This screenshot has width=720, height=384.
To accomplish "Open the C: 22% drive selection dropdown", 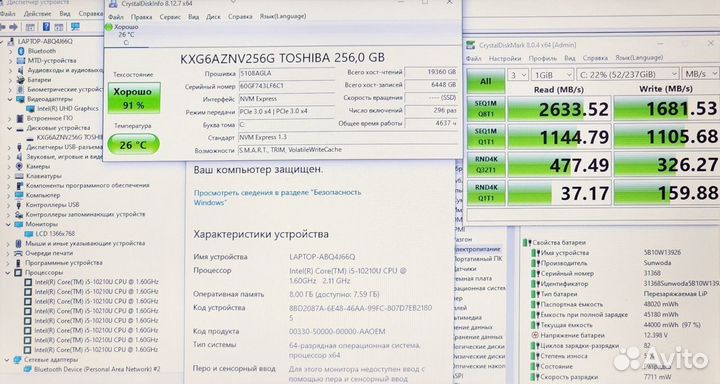I will point(628,74).
